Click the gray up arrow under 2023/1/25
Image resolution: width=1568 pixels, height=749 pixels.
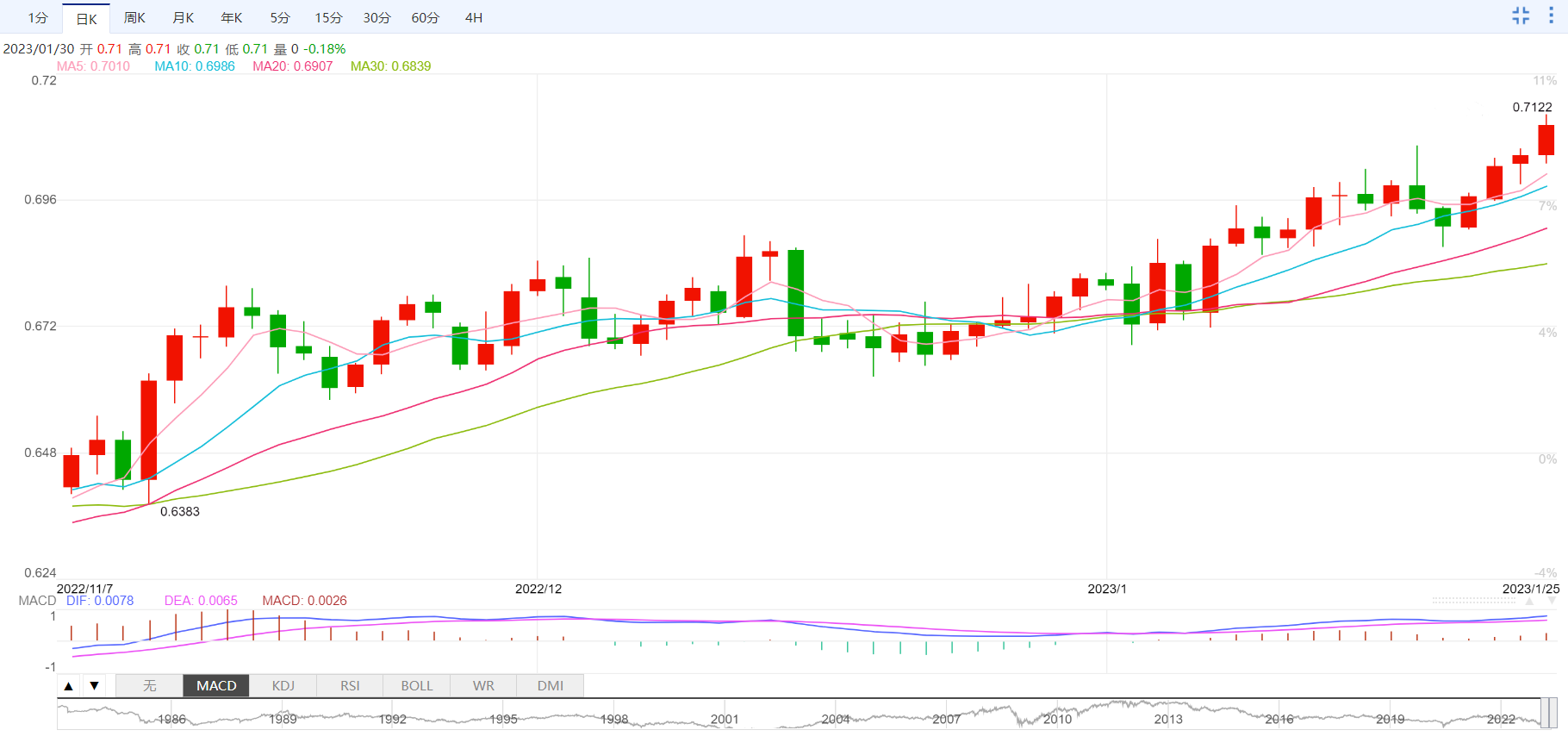pyautogui.click(x=1529, y=601)
